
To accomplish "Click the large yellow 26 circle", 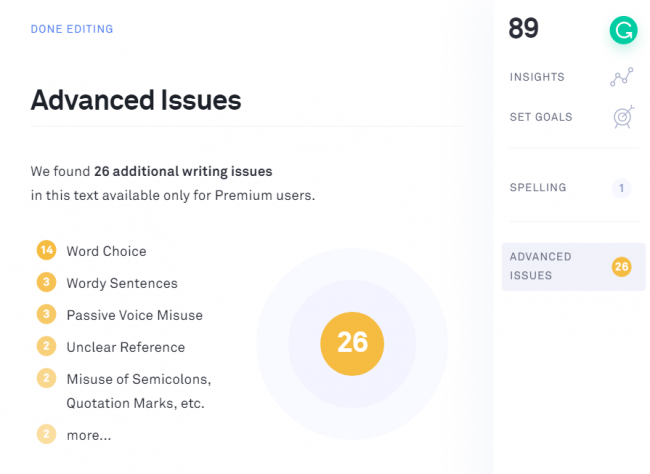I will 352,343.
